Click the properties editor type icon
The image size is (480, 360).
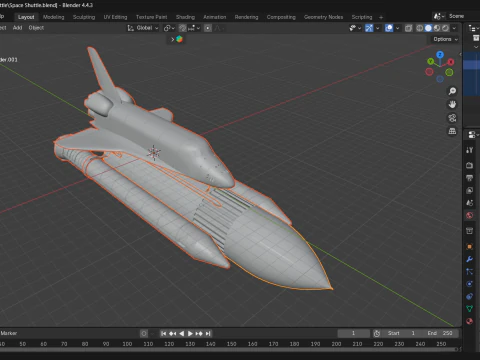(x=472, y=135)
